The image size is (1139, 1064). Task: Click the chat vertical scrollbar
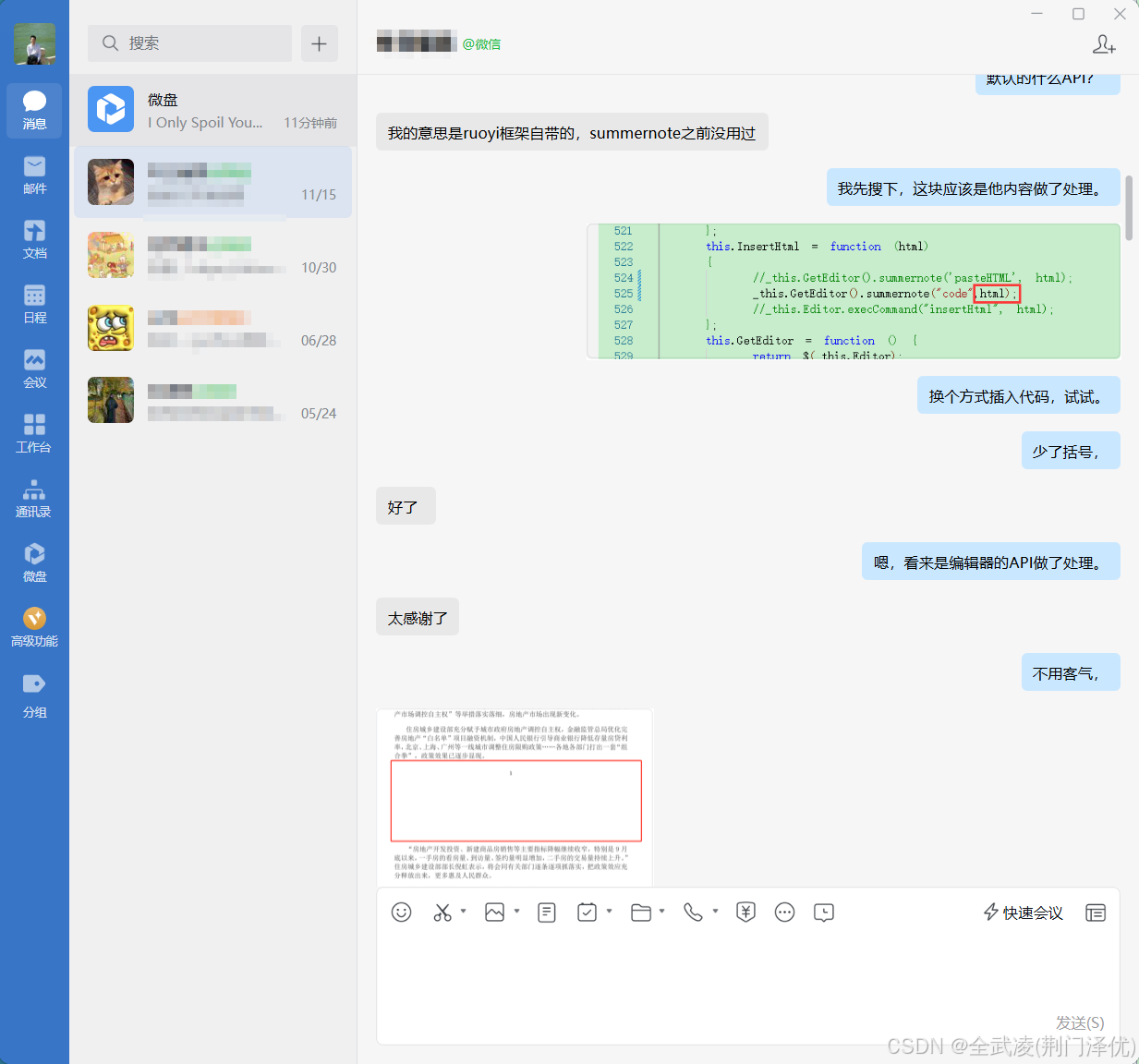point(1129,208)
